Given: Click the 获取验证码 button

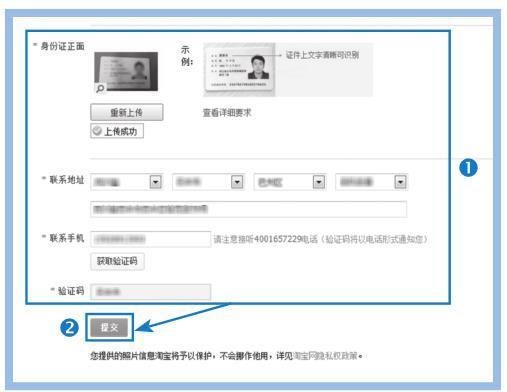Looking at the screenshot, I should (117, 261).
